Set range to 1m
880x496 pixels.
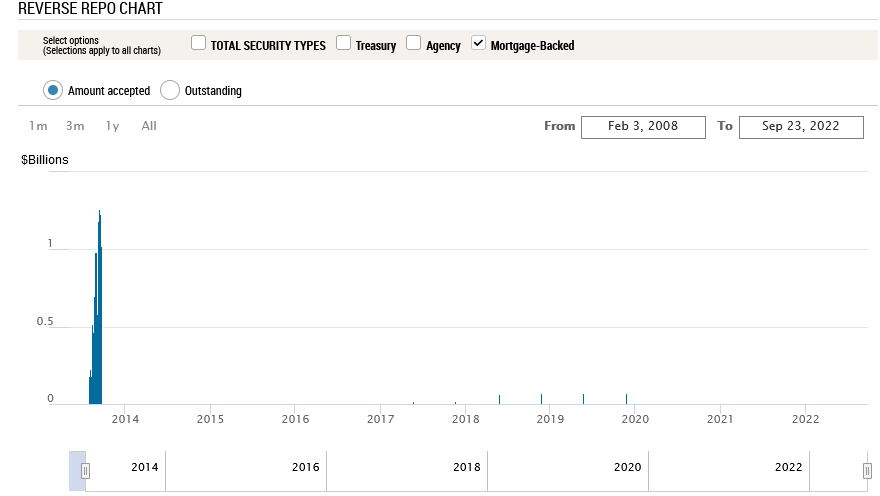click(x=38, y=126)
